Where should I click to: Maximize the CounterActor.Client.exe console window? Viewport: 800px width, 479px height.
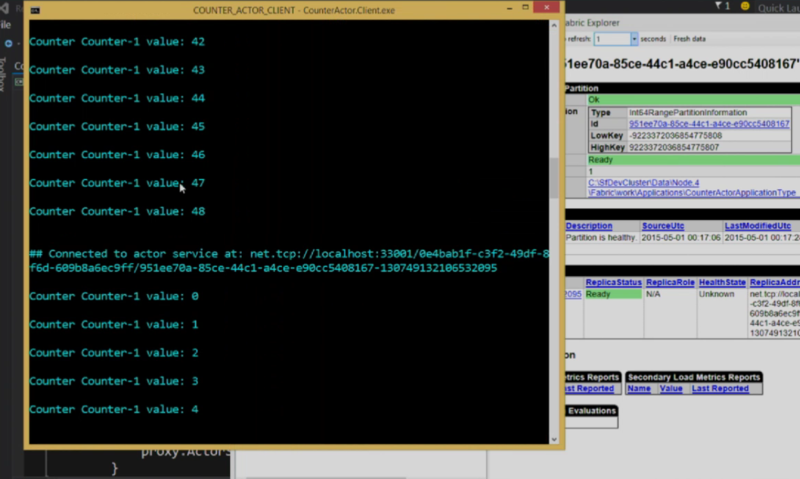(525, 8)
